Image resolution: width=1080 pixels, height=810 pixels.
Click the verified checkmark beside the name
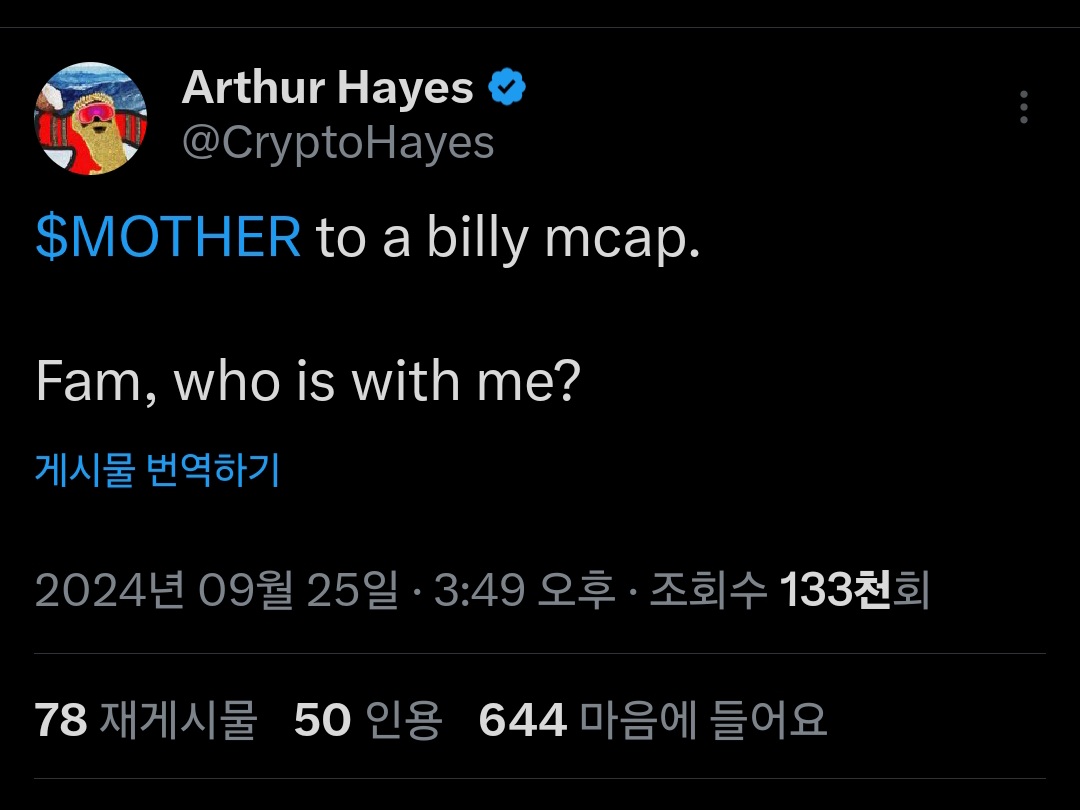tap(506, 86)
